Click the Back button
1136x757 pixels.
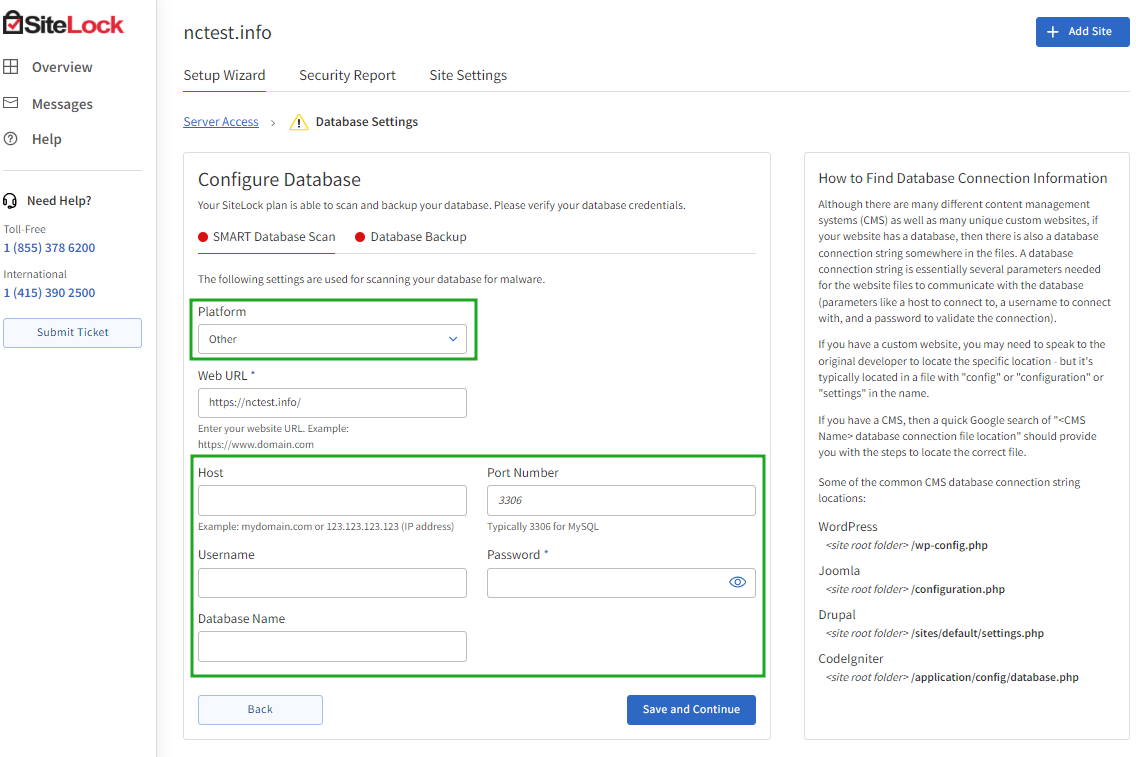tap(260, 710)
